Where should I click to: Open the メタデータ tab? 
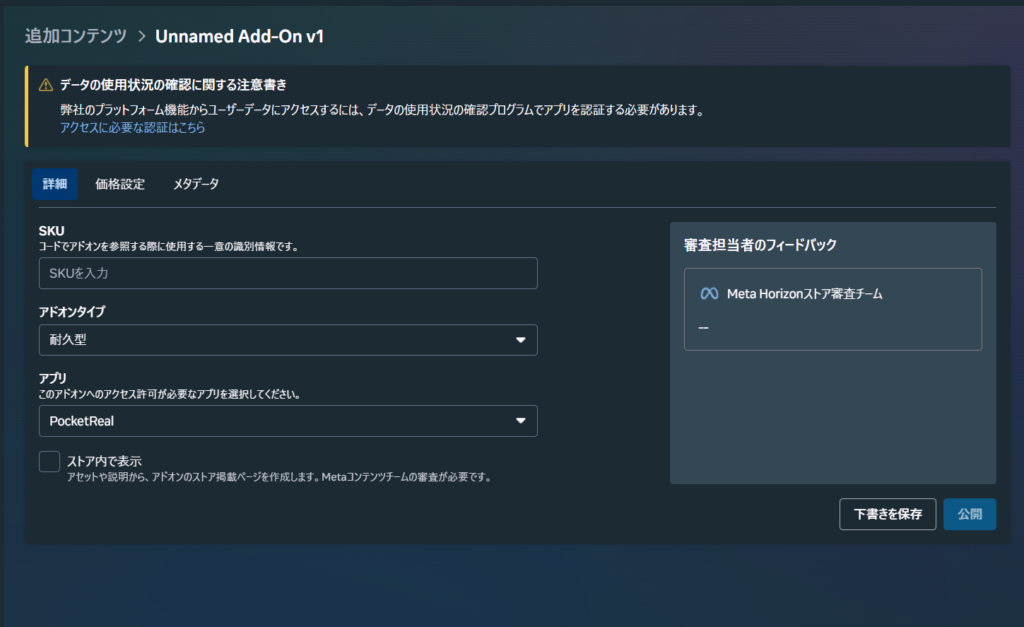[x=196, y=184]
